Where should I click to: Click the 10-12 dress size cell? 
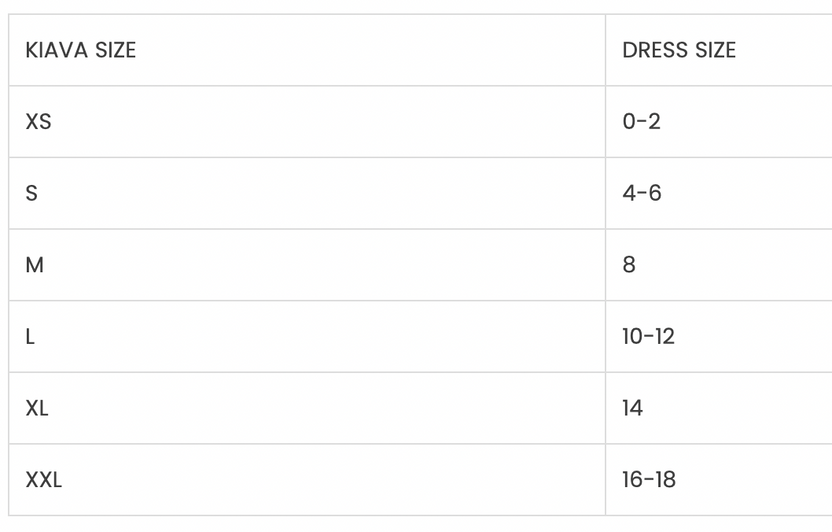tap(648, 337)
